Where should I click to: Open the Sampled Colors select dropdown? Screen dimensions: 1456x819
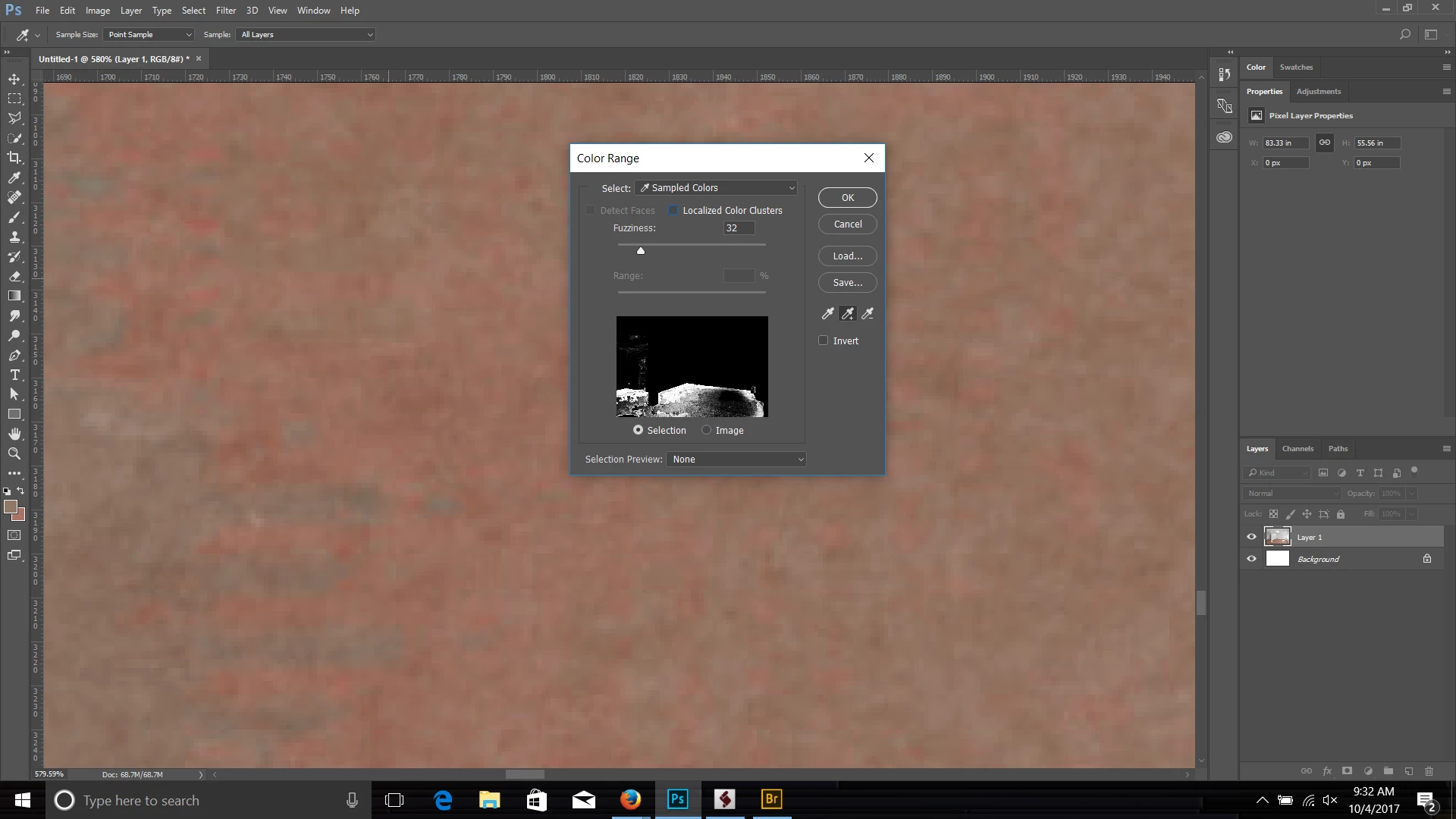pyautogui.click(x=717, y=188)
